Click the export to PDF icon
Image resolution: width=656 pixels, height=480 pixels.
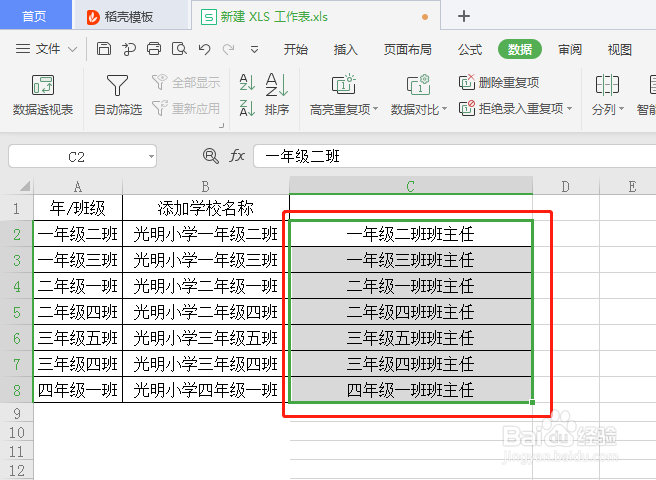click(x=129, y=49)
